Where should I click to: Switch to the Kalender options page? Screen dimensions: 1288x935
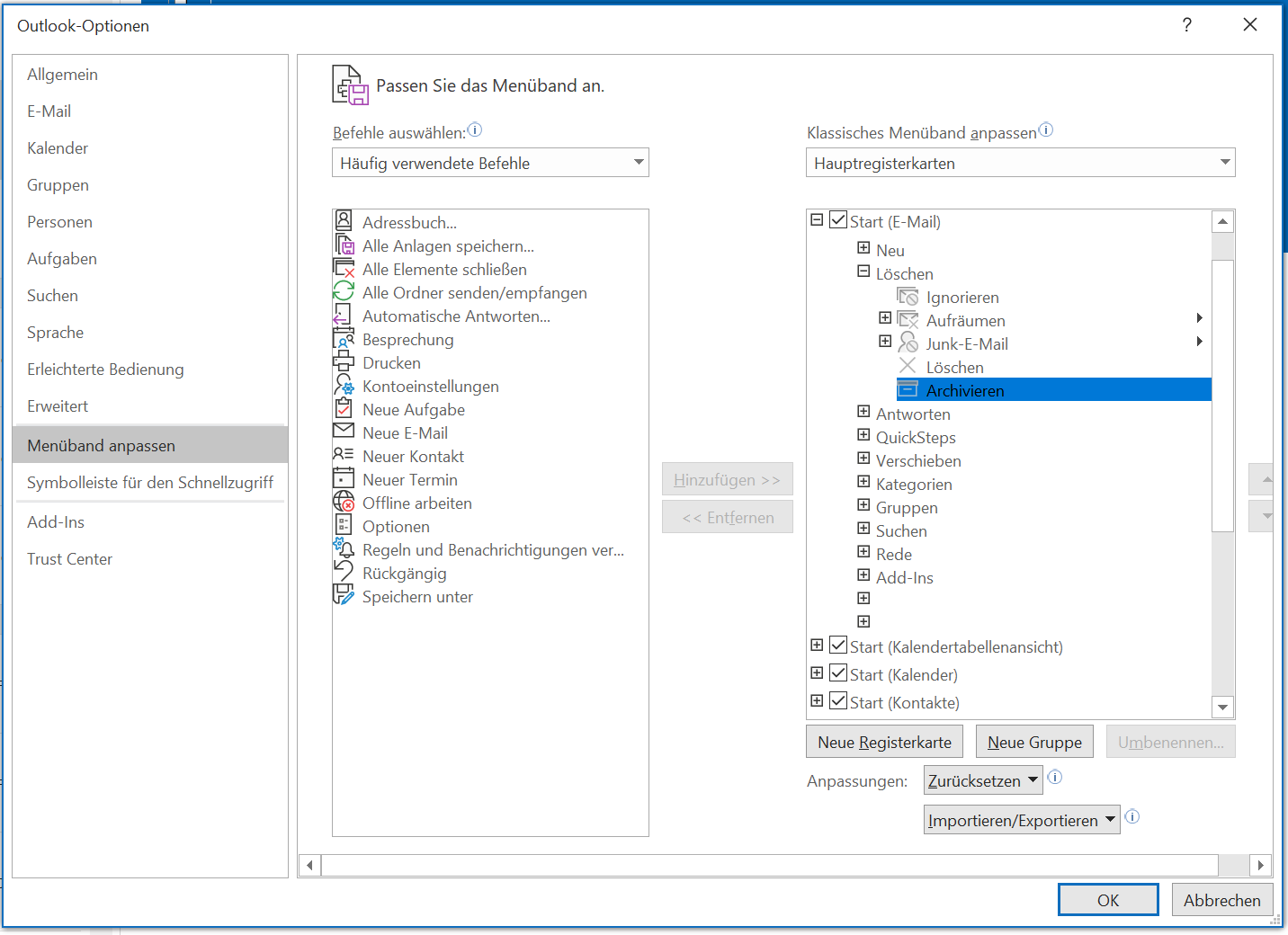(150, 148)
